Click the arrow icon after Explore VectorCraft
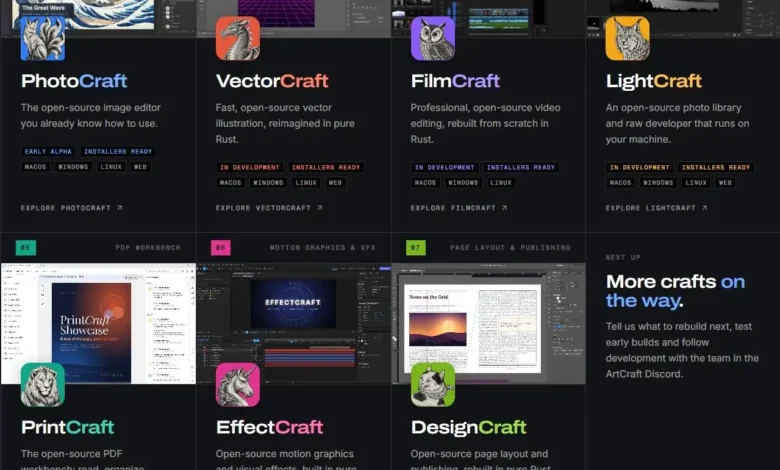 320,208
